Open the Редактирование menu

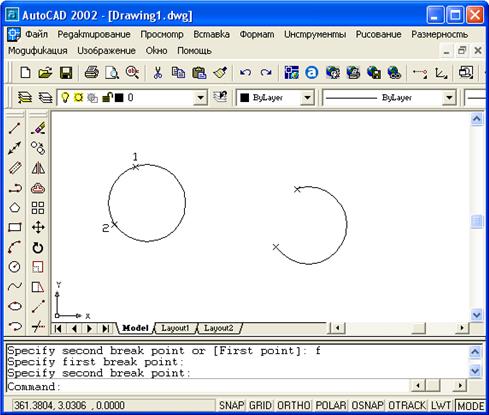pyautogui.click(x=94, y=34)
